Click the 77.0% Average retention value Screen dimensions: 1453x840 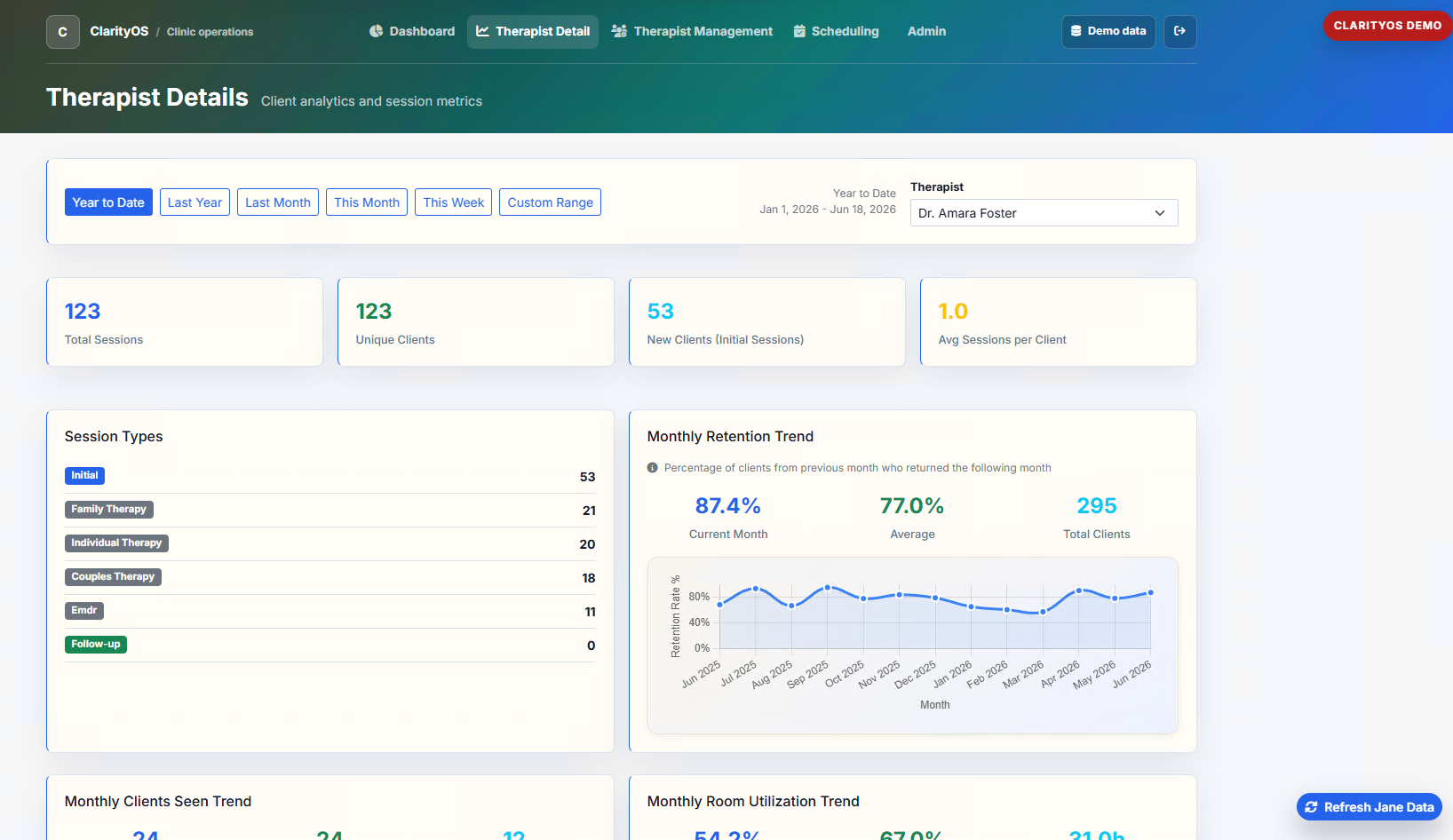912,506
